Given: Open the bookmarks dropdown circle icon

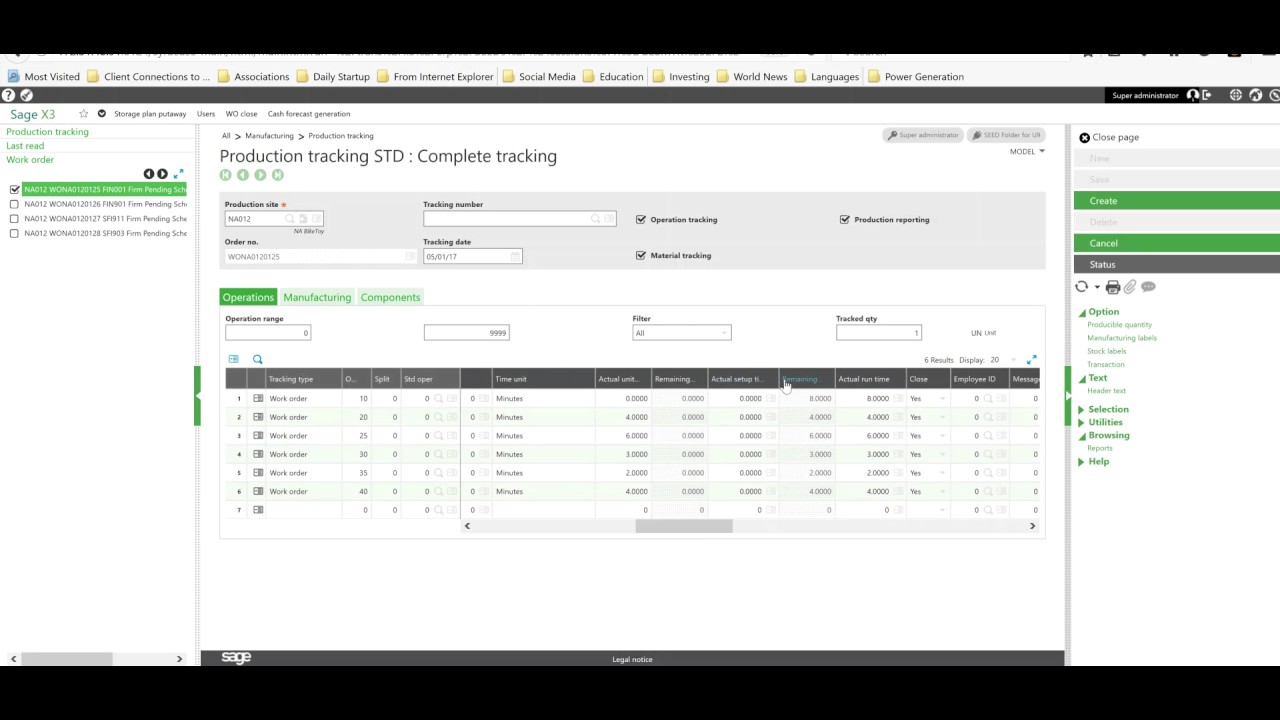Looking at the screenshot, I should coord(101,114).
